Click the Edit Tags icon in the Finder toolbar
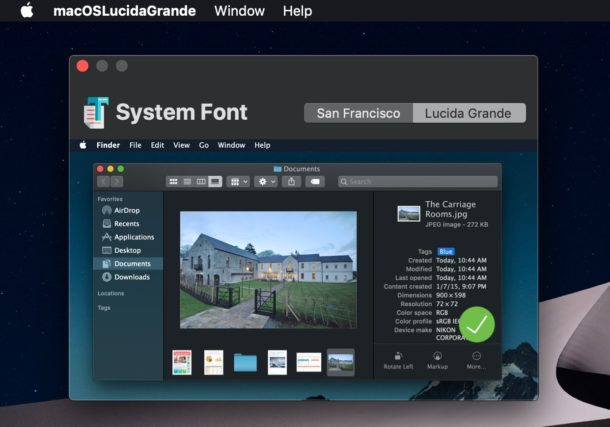The height and width of the screenshot is (427, 610). 315,182
